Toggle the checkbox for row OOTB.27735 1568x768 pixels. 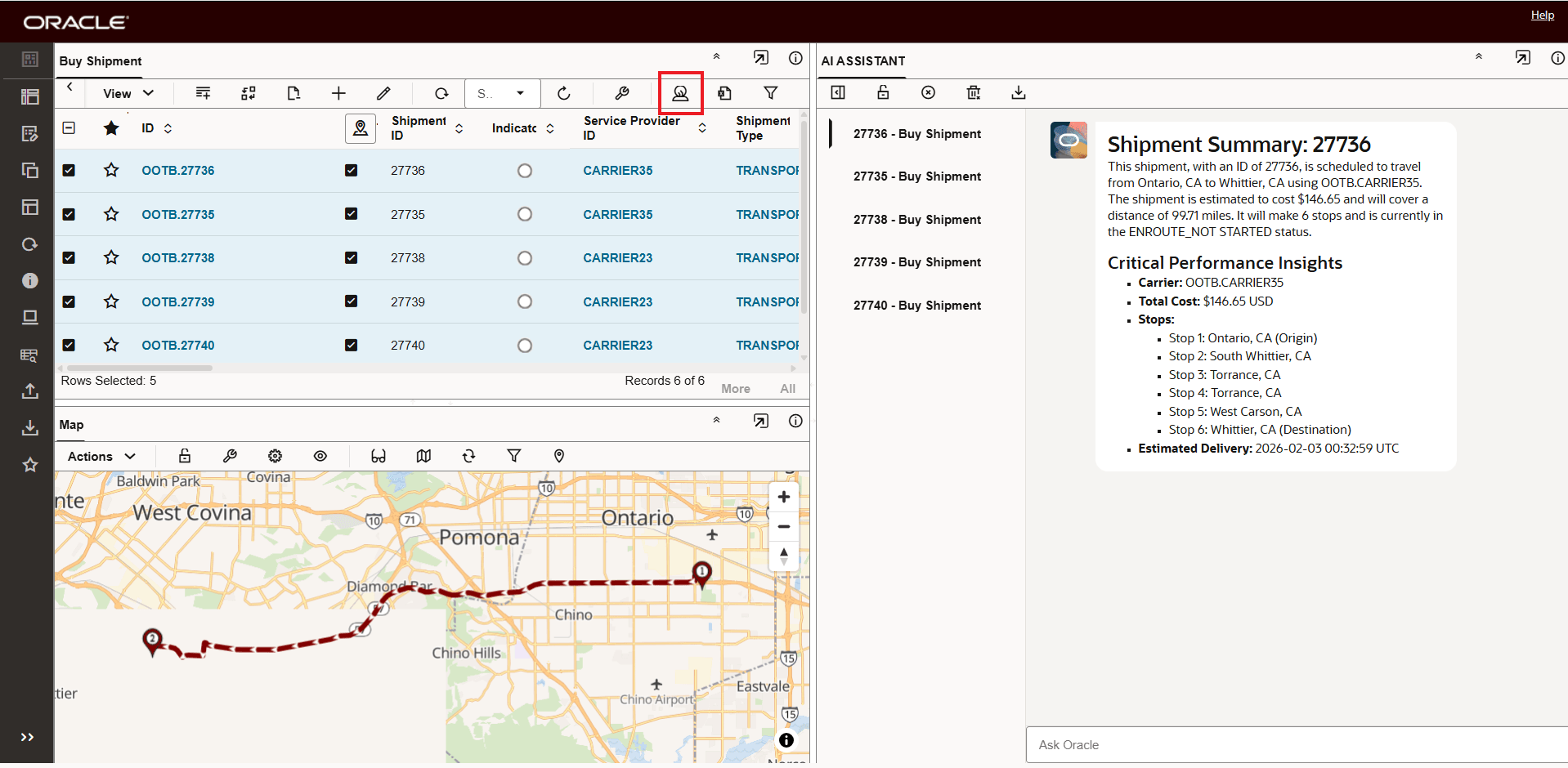click(69, 214)
